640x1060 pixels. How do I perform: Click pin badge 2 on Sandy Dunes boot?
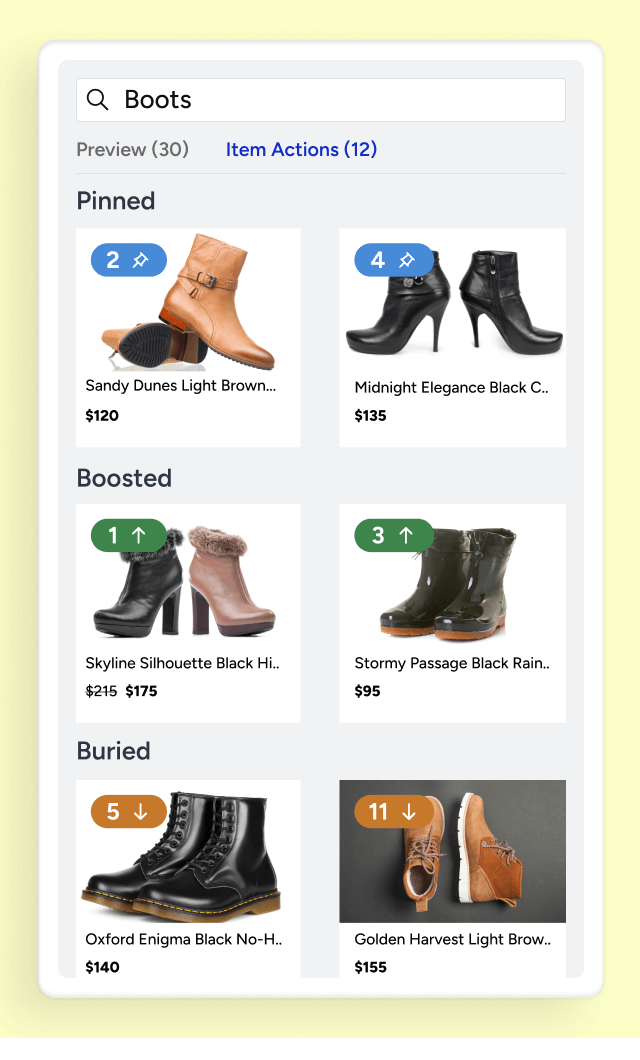(x=128, y=260)
